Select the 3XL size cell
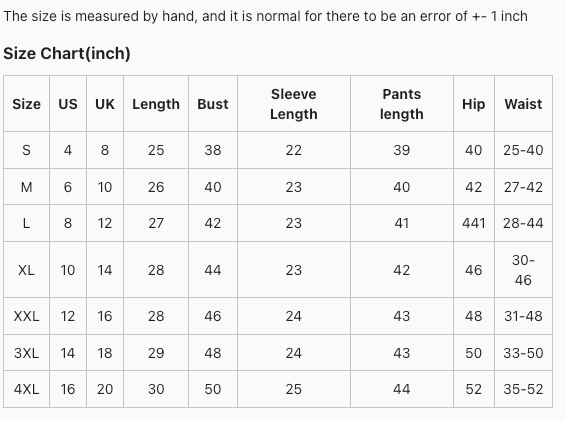Image resolution: width=565 pixels, height=421 pixels. click(26, 353)
